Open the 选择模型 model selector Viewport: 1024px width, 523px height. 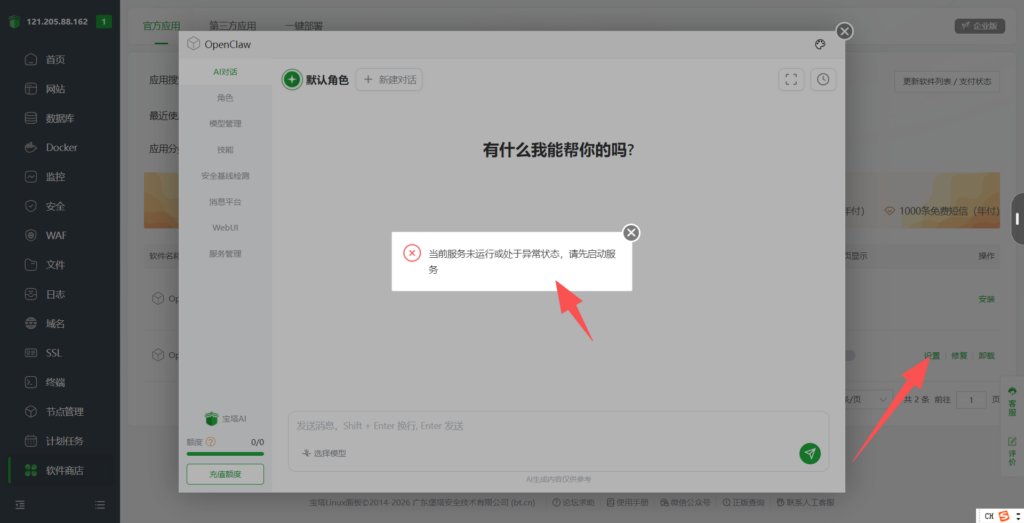point(324,453)
